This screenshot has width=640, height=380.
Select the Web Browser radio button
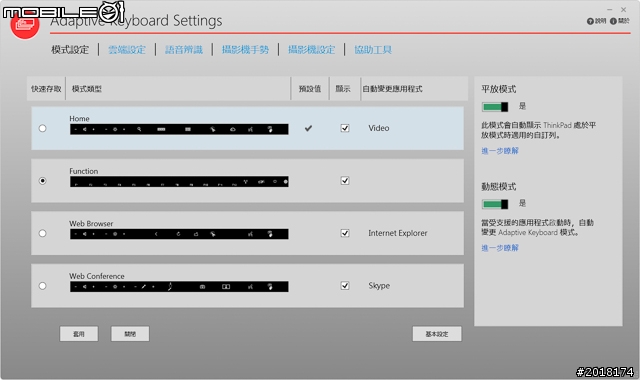pos(42,233)
